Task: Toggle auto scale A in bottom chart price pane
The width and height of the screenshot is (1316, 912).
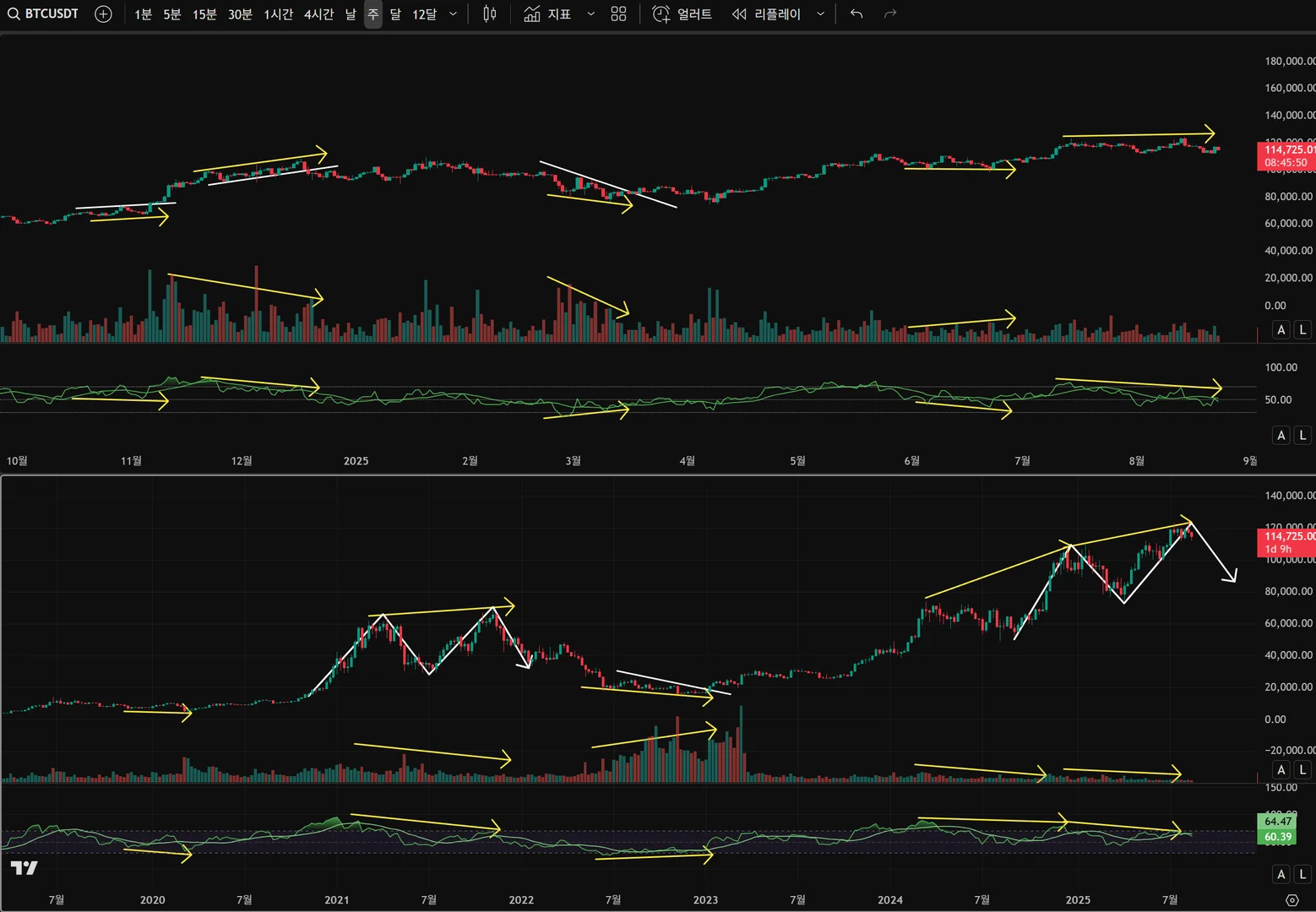Action: pyautogui.click(x=1281, y=770)
